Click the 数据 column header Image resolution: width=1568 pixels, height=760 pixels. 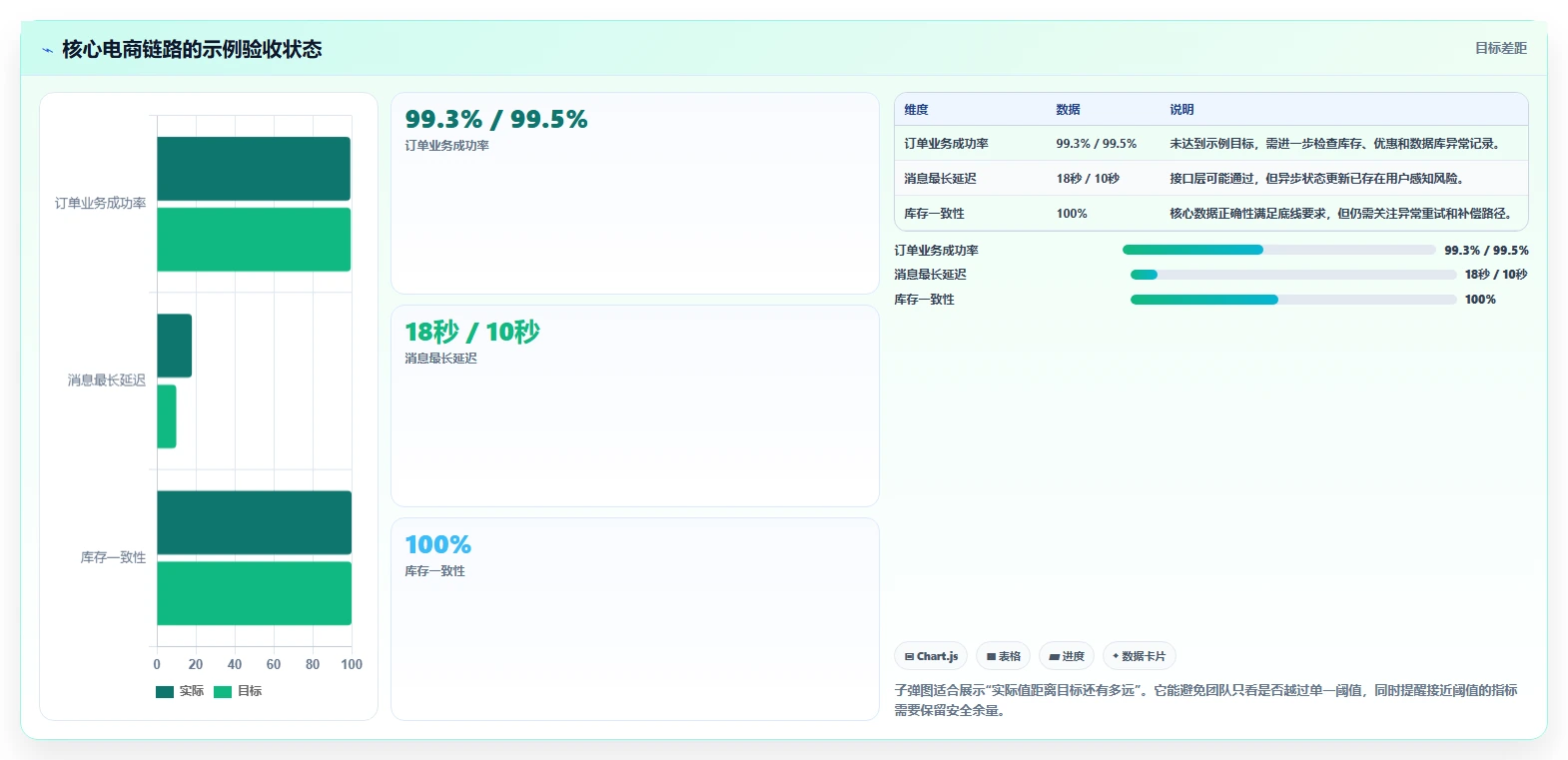(1069, 110)
